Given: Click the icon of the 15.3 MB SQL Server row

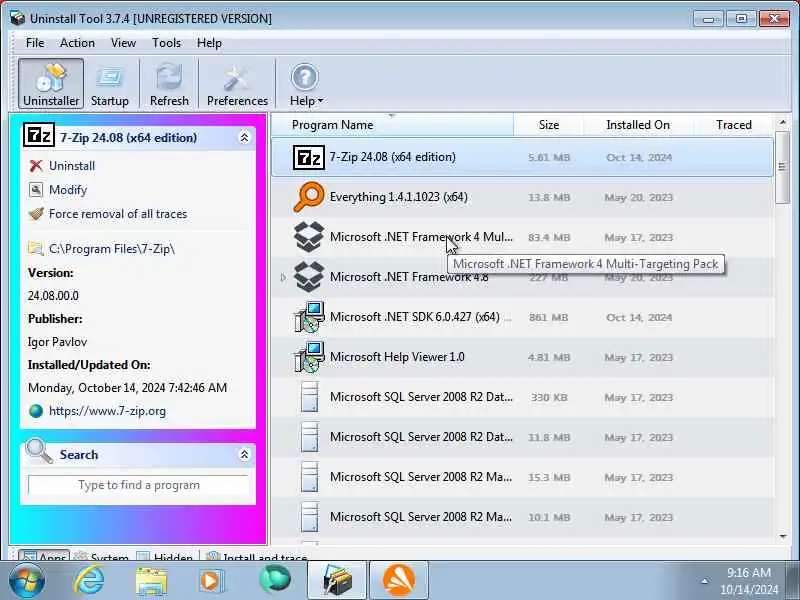Looking at the screenshot, I should [310, 477].
